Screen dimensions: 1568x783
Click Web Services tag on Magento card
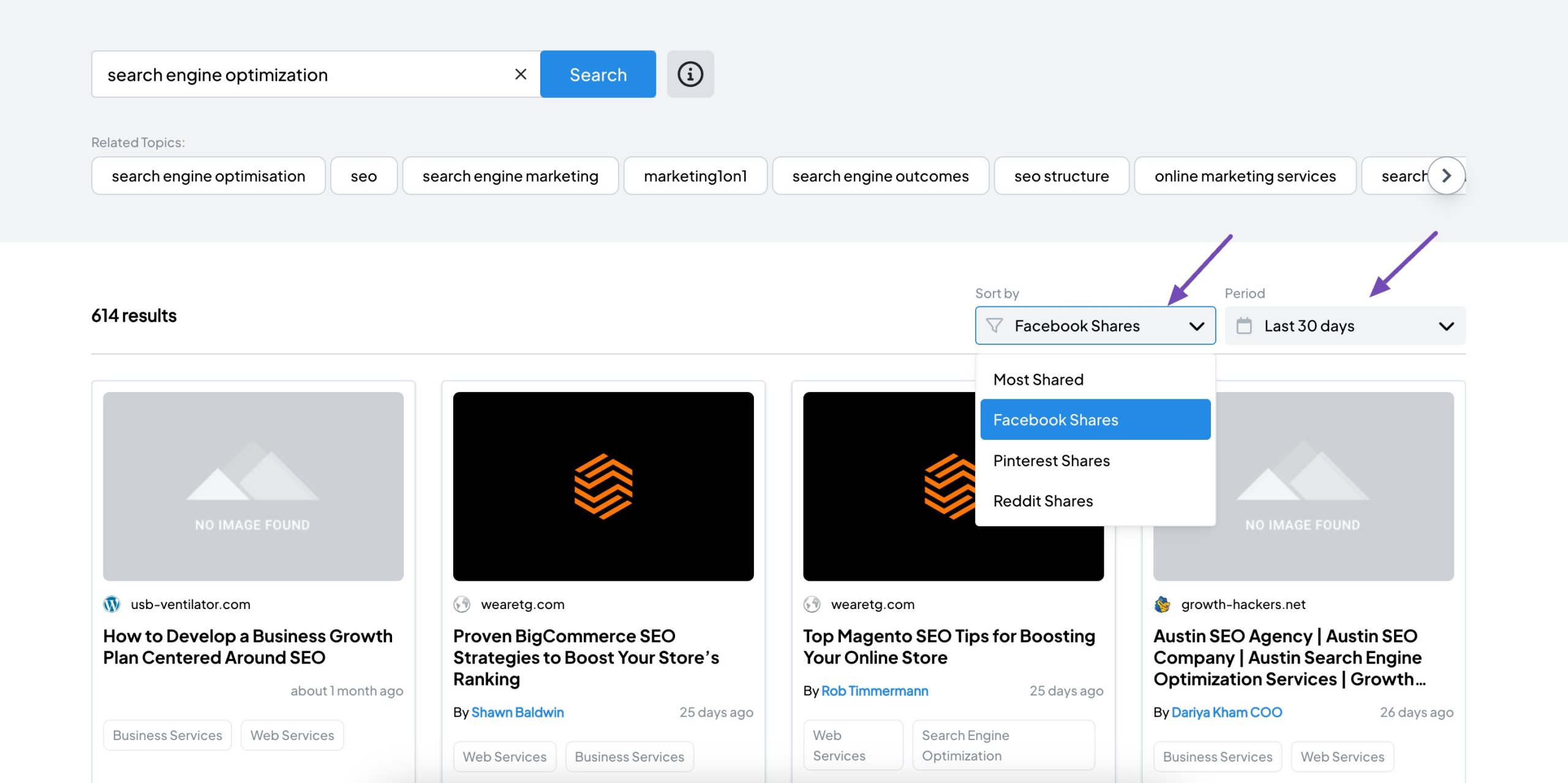pyautogui.click(x=853, y=745)
